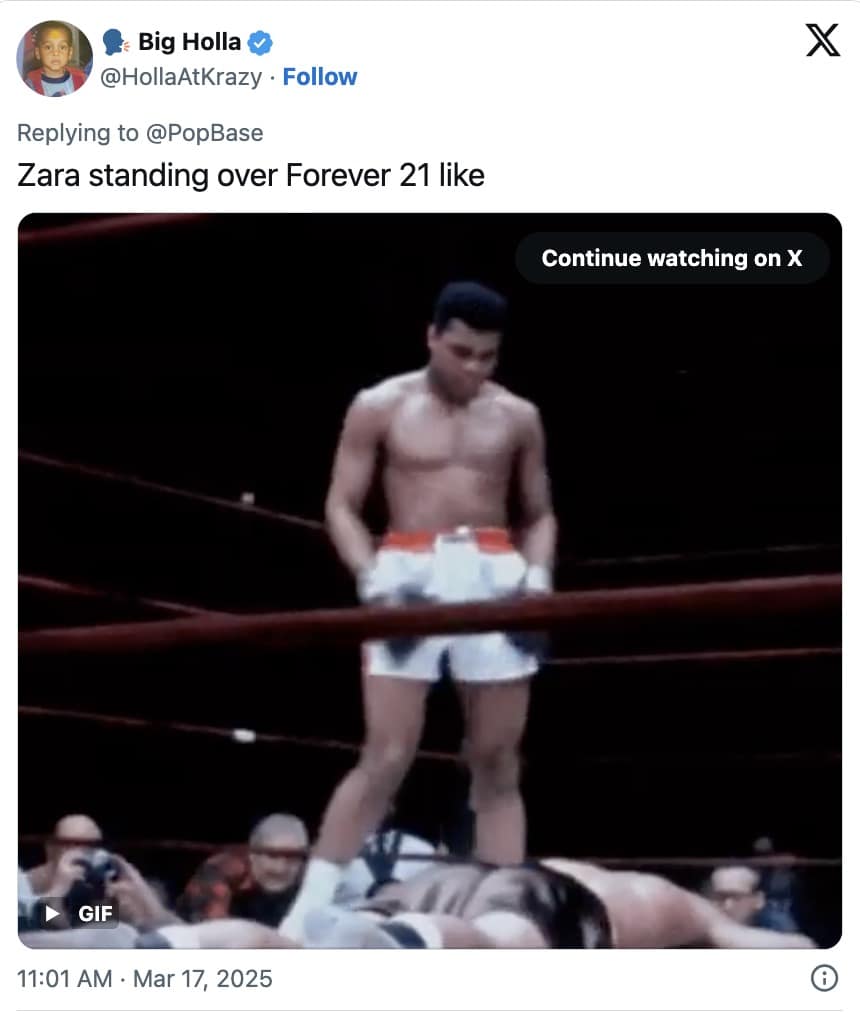Play the GIF using the play icon
Viewport: 860px width, 1014px height.
[52, 913]
